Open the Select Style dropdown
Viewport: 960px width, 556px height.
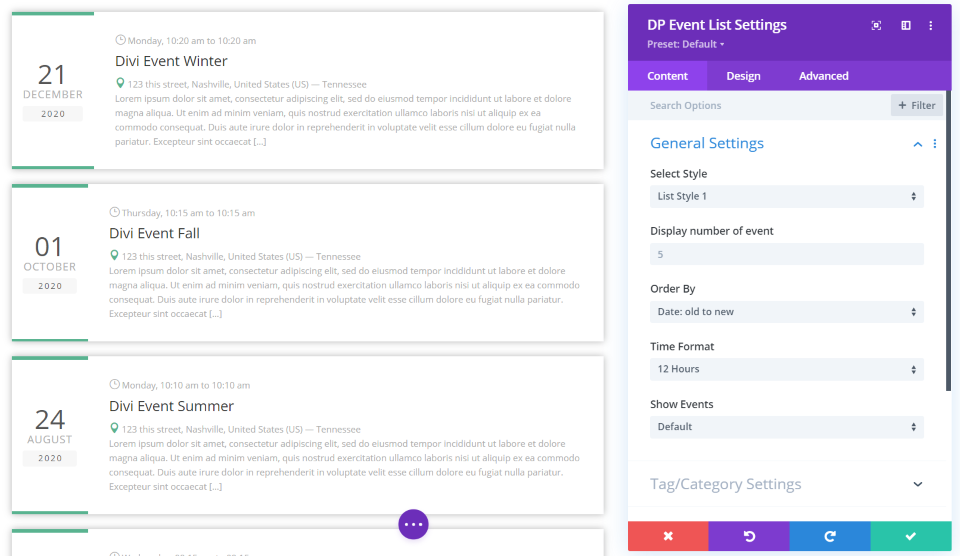point(786,197)
